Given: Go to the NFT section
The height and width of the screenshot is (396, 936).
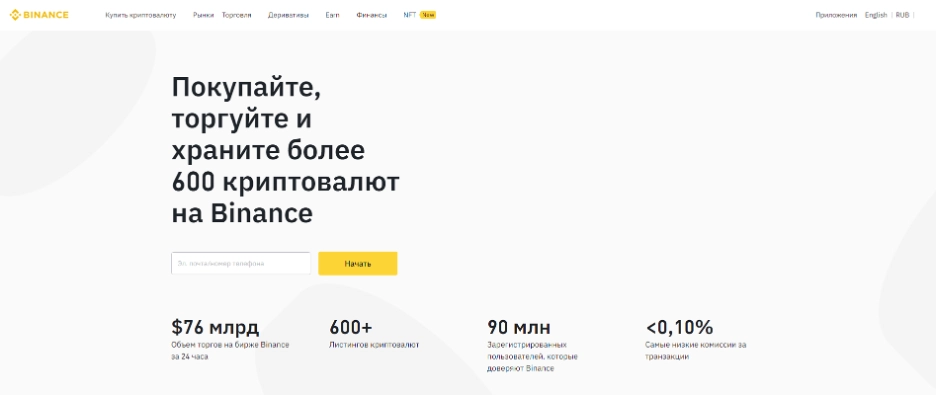Looking at the screenshot, I should [410, 15].
